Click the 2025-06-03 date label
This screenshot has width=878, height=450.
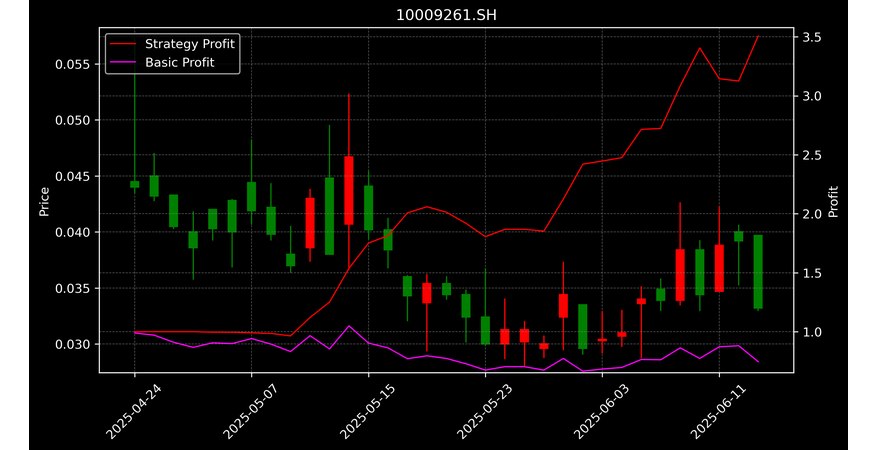[601, 412]
